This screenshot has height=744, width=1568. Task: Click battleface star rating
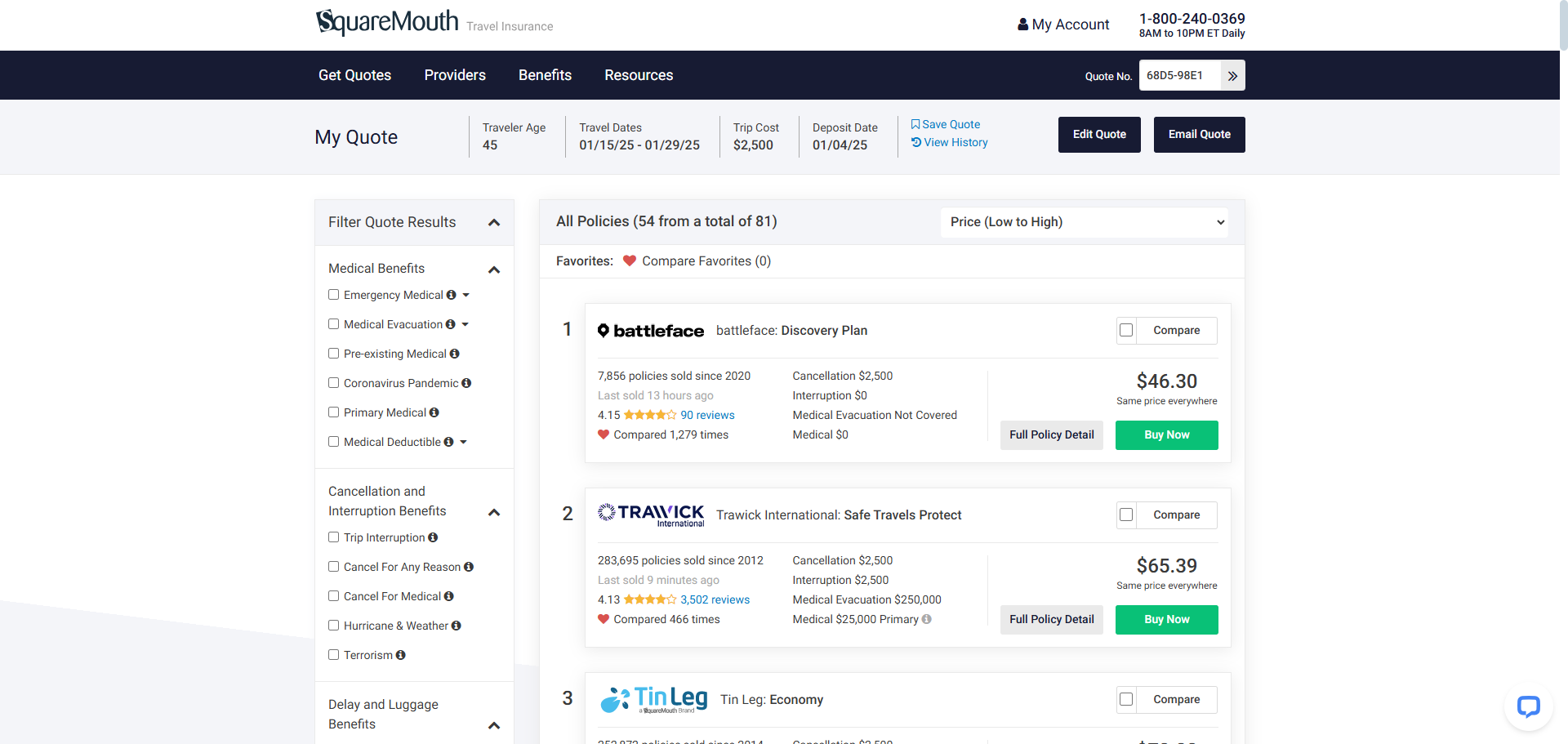coord(650,415)
